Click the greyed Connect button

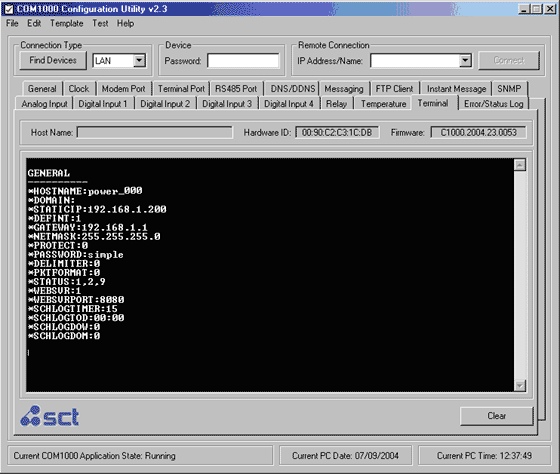tap(509, 60)
